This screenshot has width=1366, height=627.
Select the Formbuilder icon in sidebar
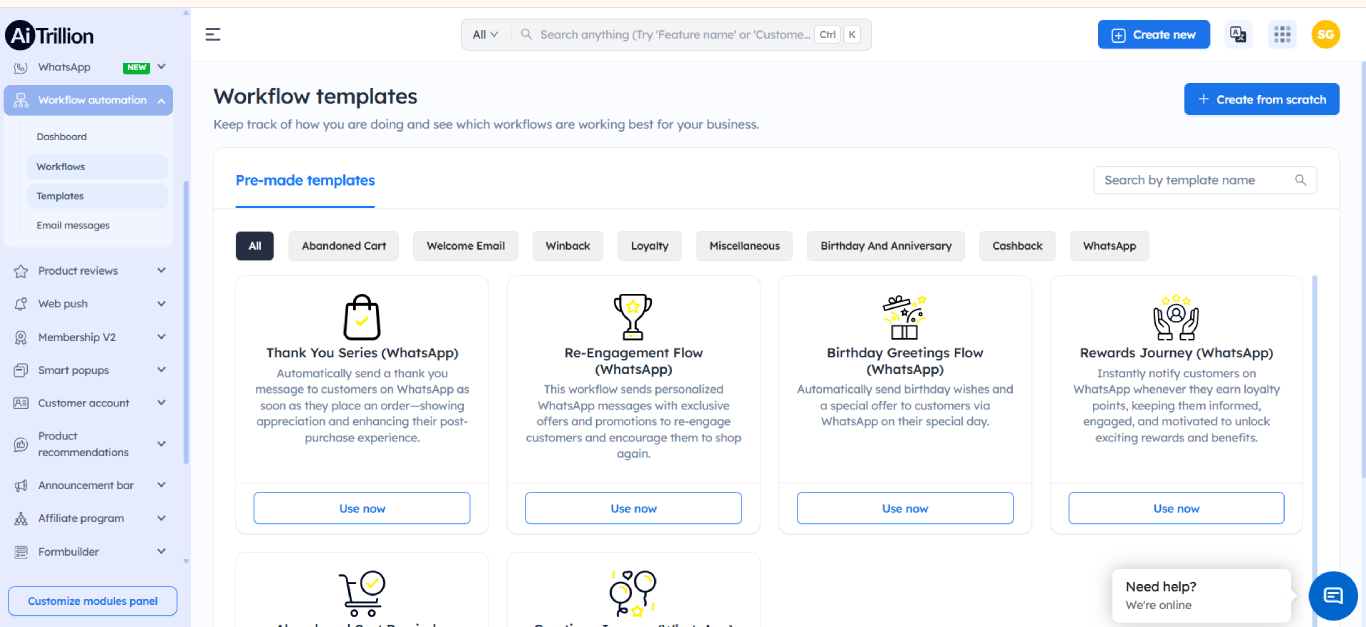coord(20,551)
